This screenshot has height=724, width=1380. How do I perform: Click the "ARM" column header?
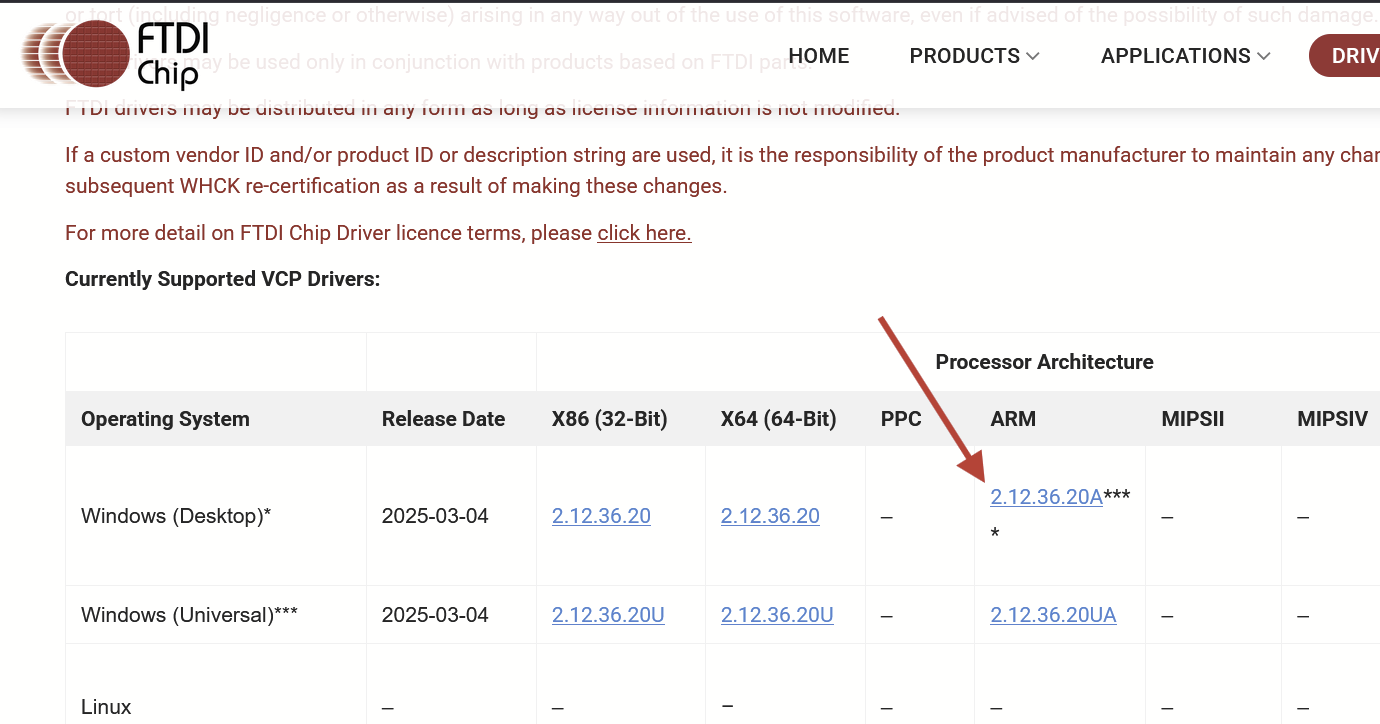1013,419
